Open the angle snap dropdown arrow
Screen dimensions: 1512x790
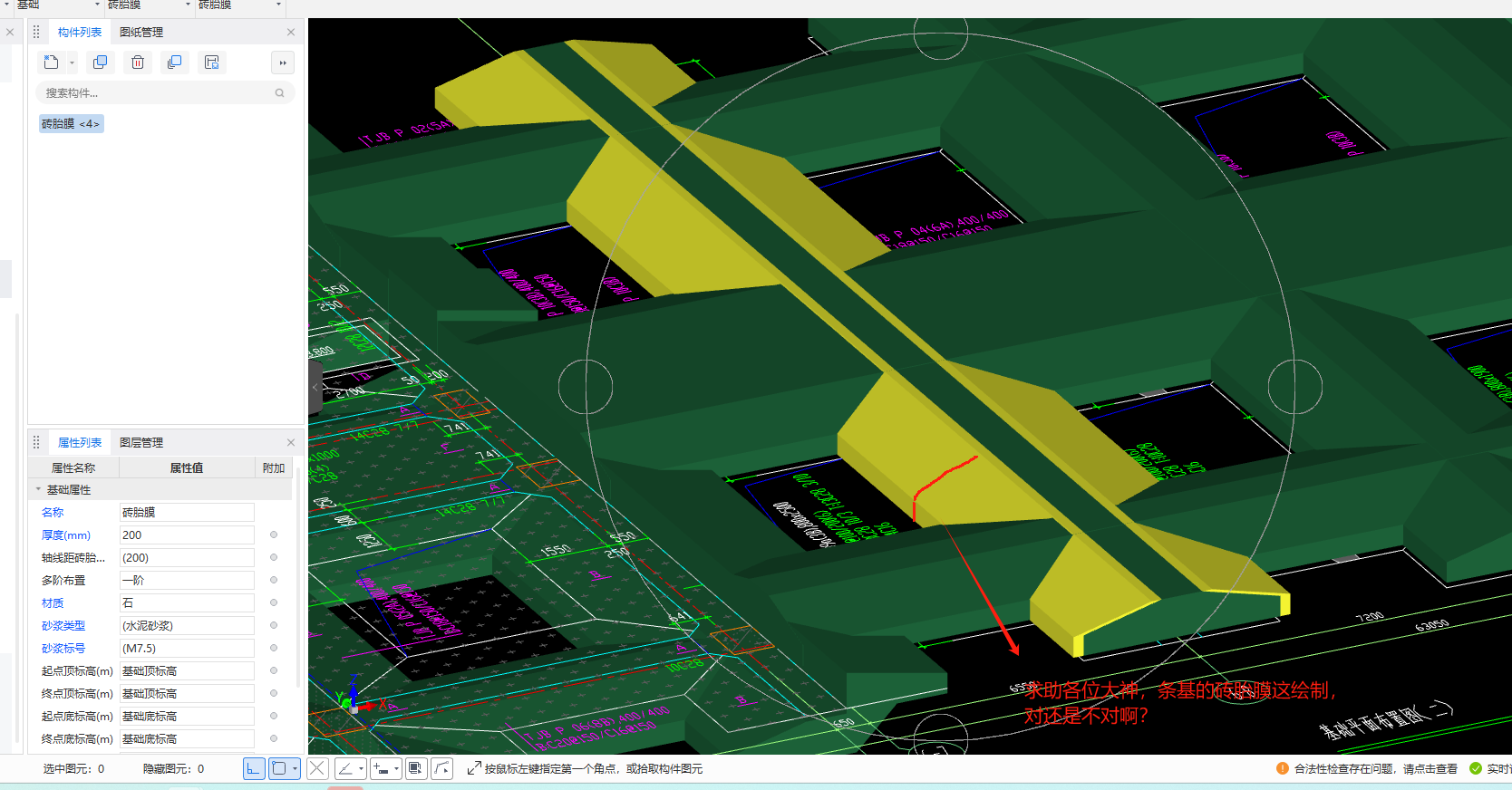point(361,769)
